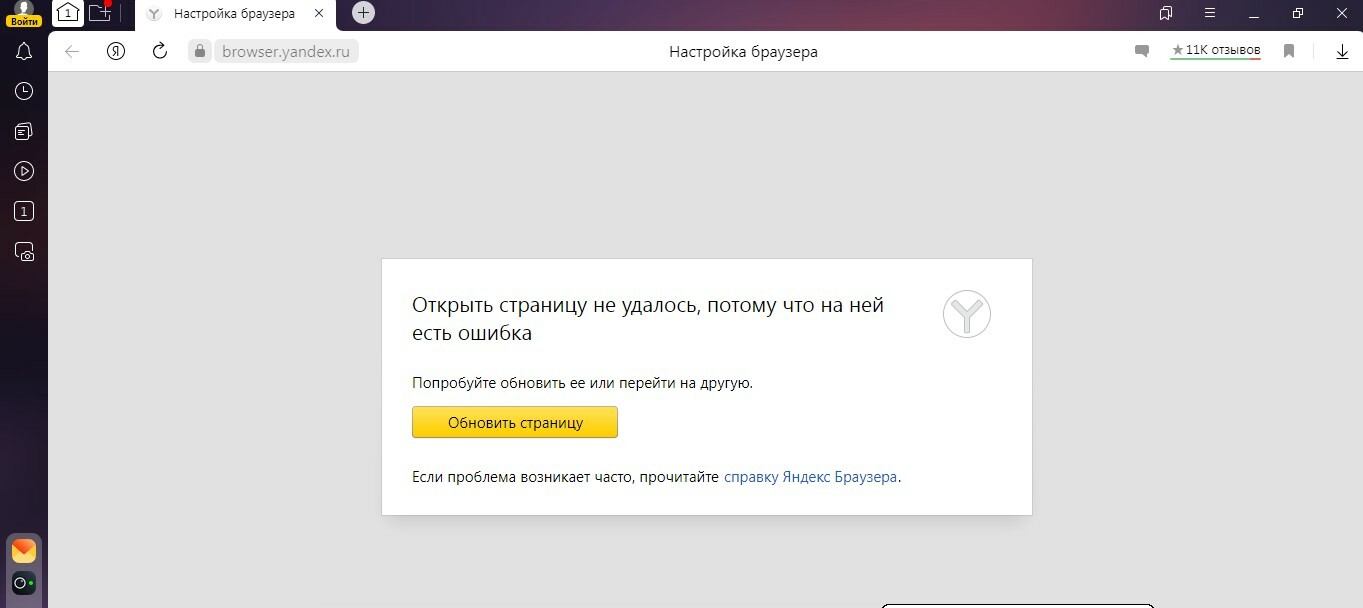Screen dimensions: 1363x608
Task: Open the справку Яндекс Браузера link
Action: [811, 477]
